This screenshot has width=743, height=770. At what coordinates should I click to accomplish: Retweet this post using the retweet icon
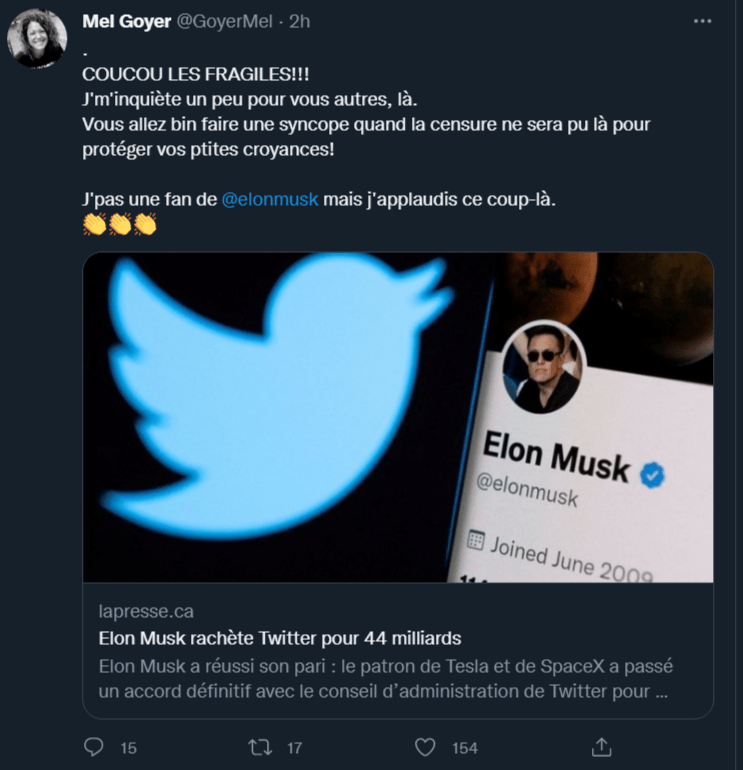coord(260,747)
